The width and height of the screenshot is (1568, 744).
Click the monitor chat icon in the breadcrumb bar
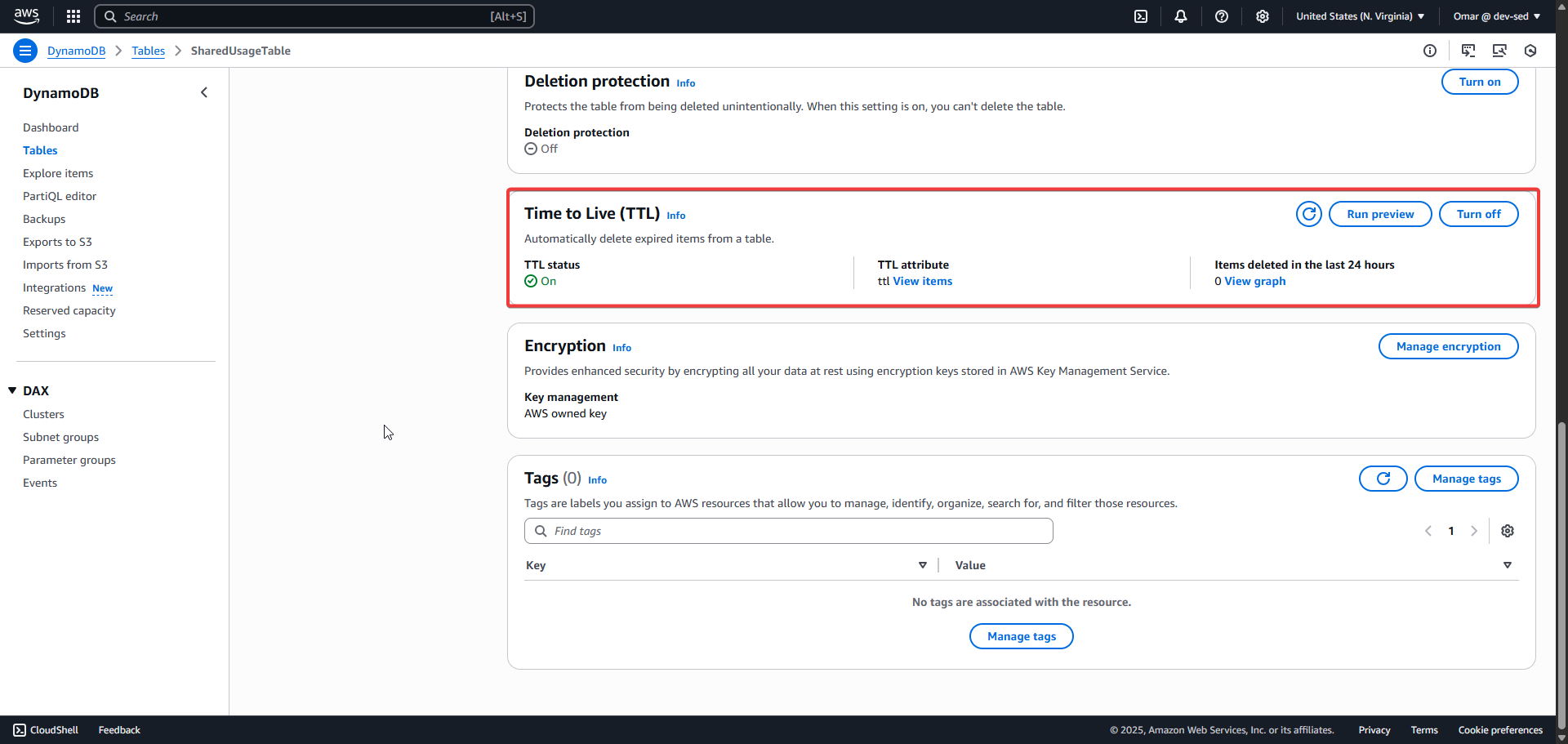tap(1468, 51)
